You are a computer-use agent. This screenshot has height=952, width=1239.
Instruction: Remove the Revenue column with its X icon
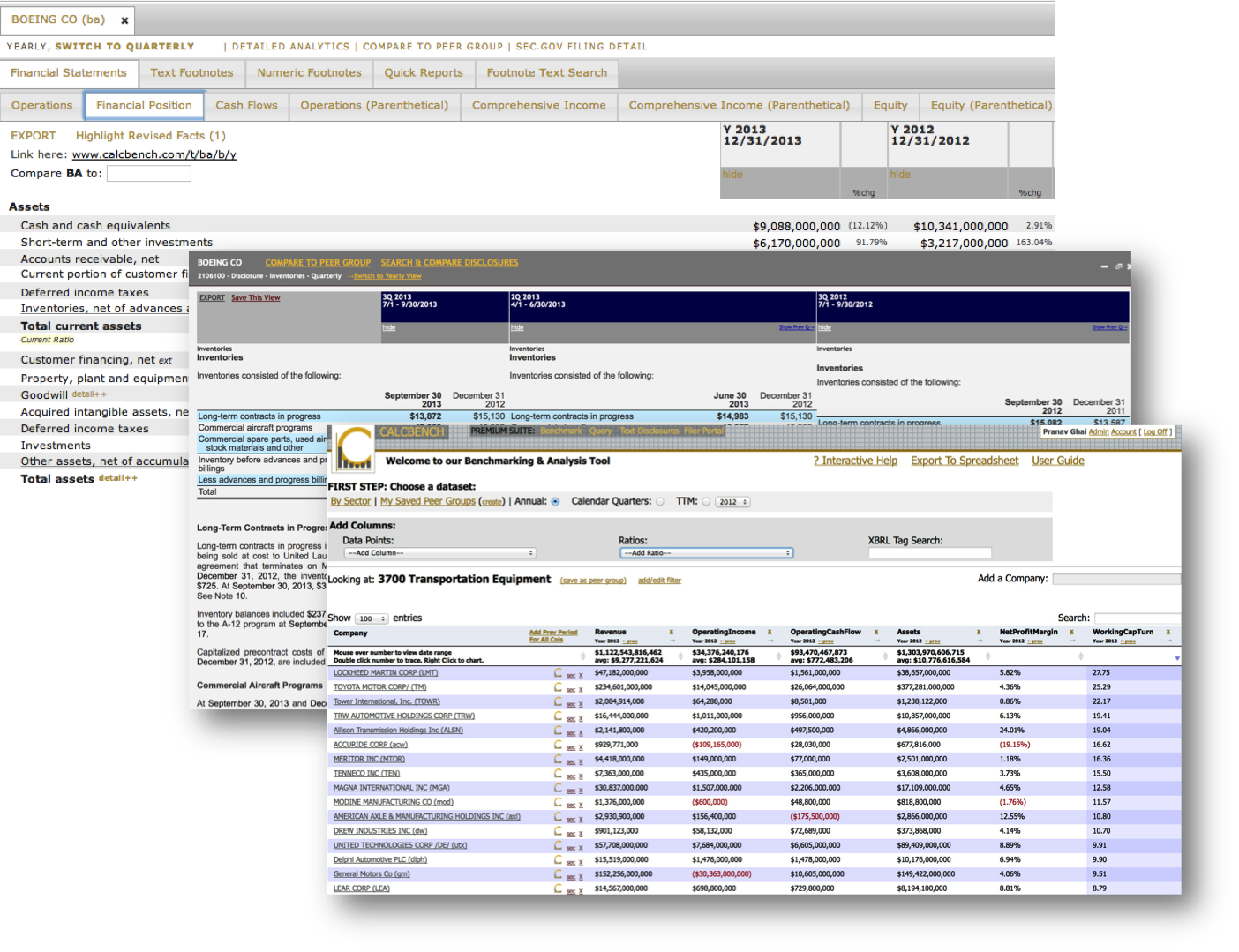[671, 633]
